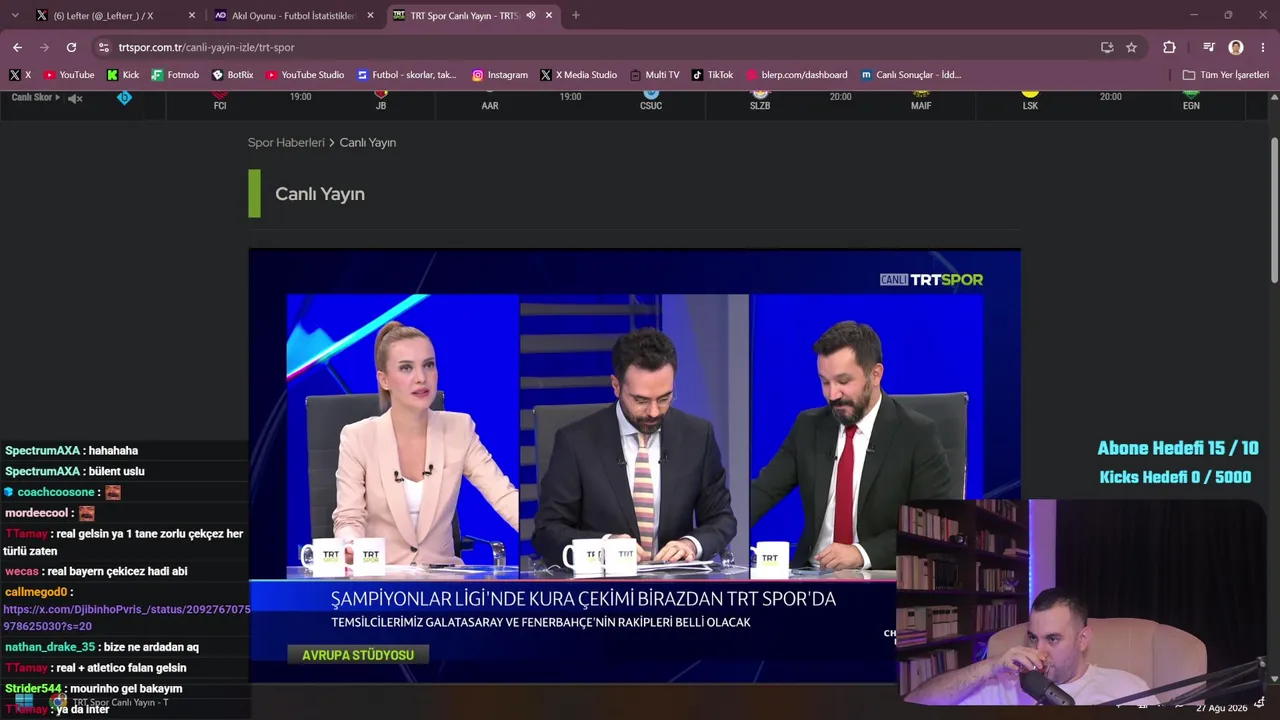Close the Akıl Oyunu tab
Image resolution: width=1280 pixels, height=720 pixels.
click(370, 15)
